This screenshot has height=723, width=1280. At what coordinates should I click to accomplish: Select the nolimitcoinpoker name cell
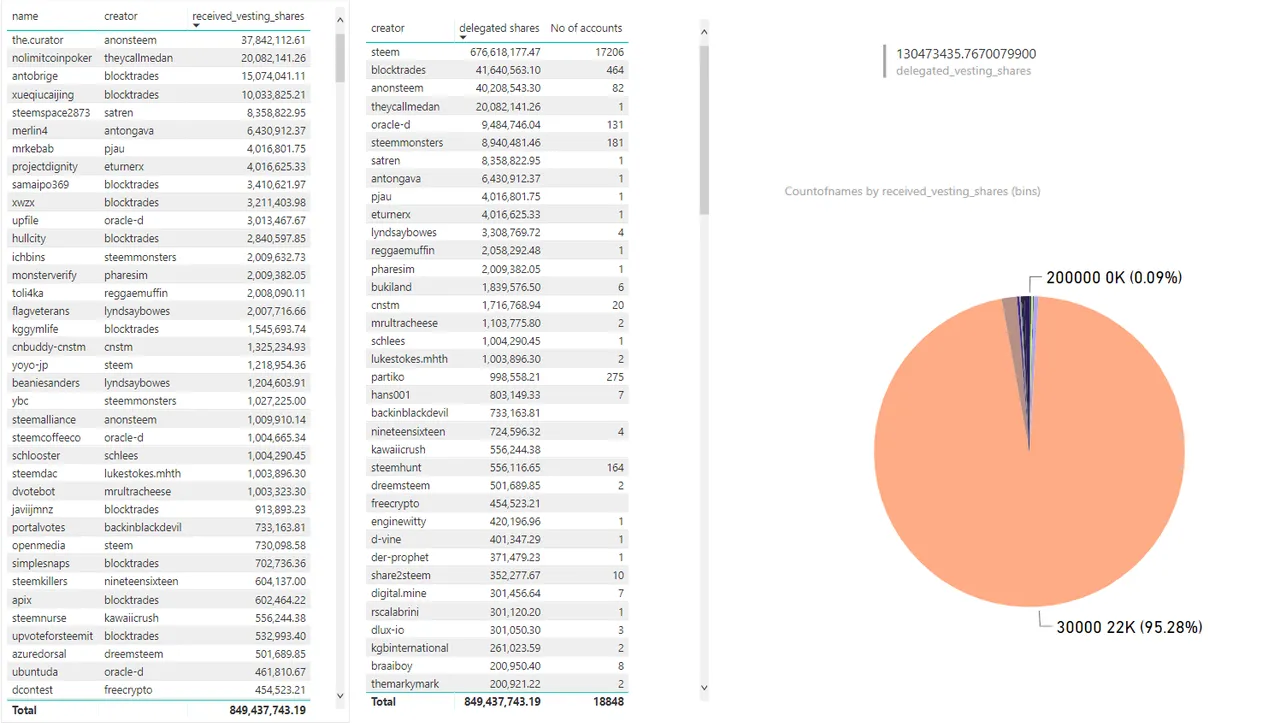coord(51,58)
